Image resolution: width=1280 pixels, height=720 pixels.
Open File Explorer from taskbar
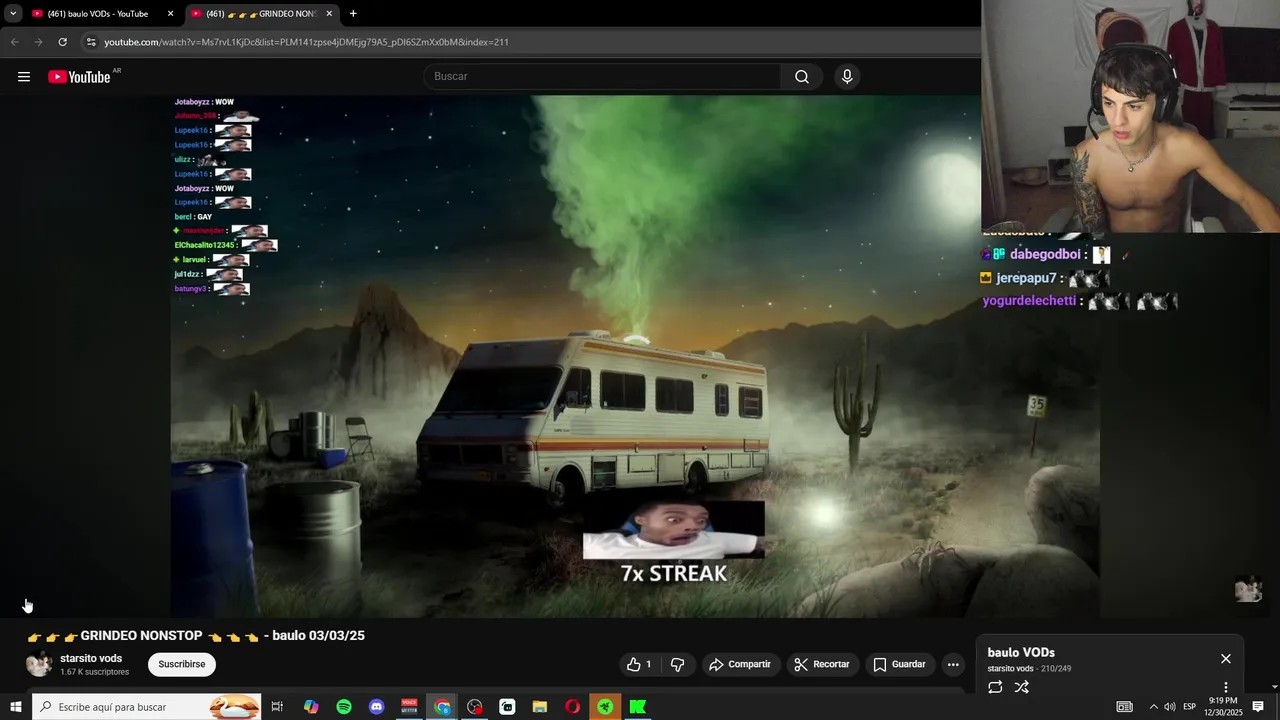tap(540, 707)
